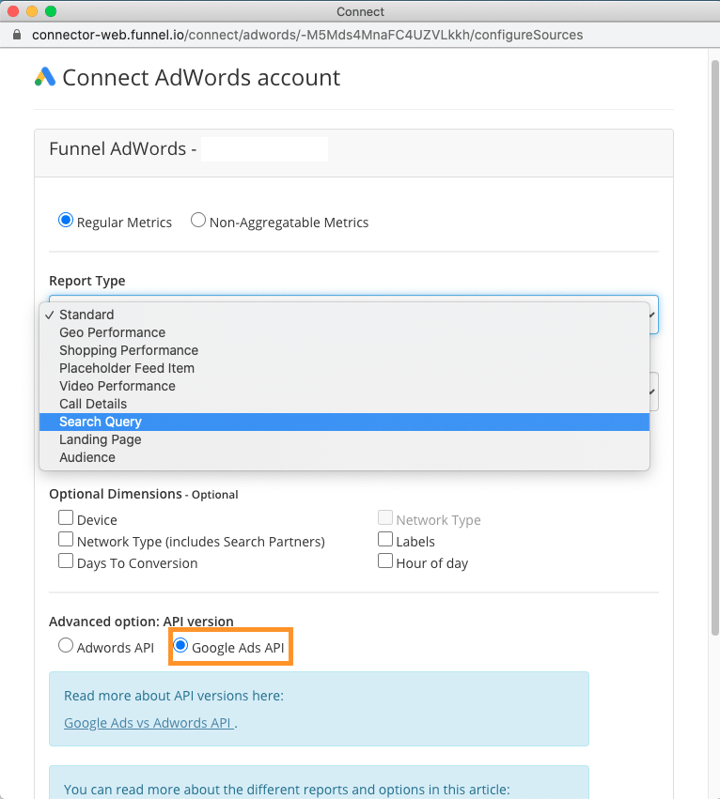Click the lock icon in address bar
The width and height of the screenshot is (720, 799).
tap(17, 35)
